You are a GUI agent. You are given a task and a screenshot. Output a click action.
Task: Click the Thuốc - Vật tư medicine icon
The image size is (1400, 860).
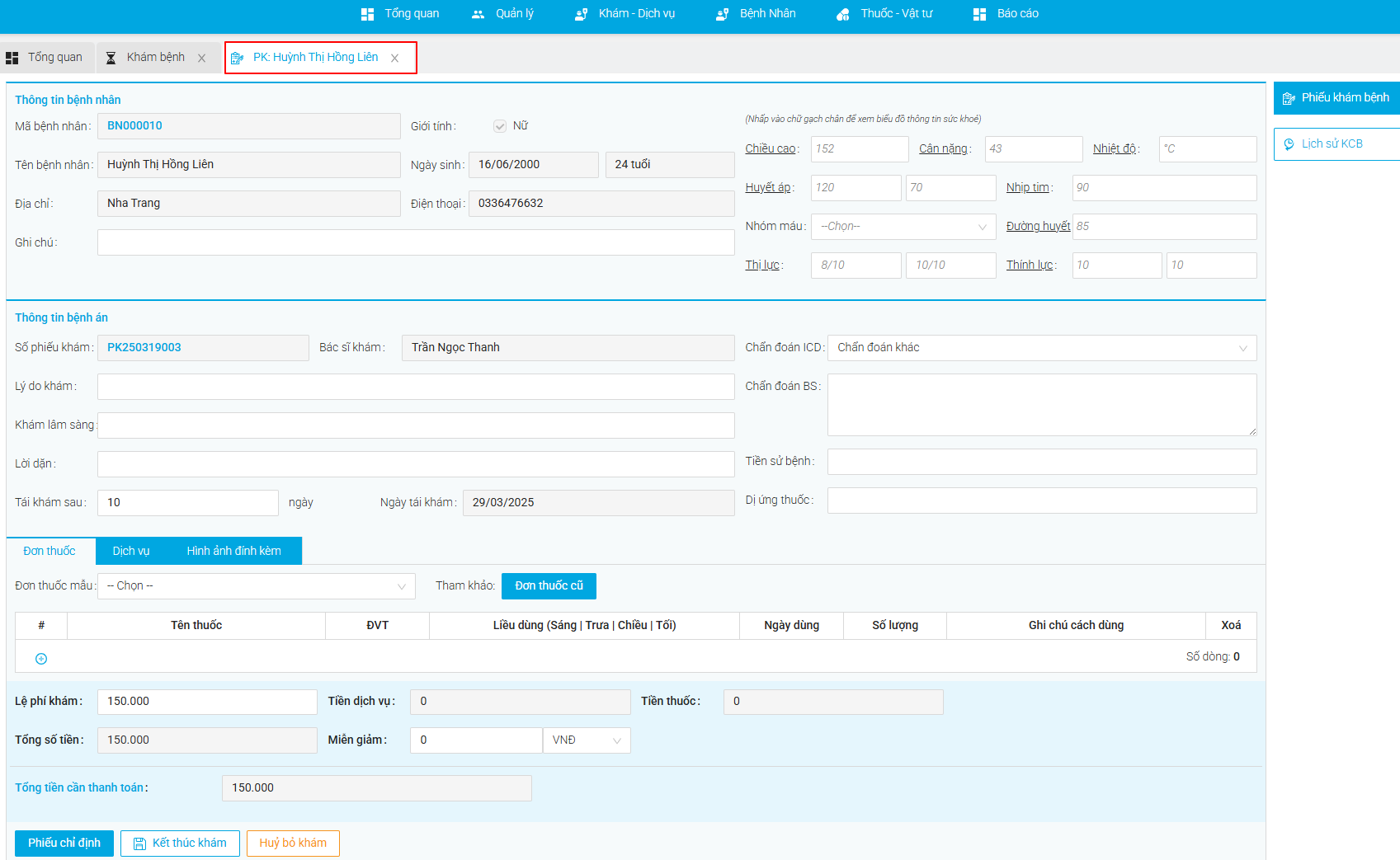point(842,14)
